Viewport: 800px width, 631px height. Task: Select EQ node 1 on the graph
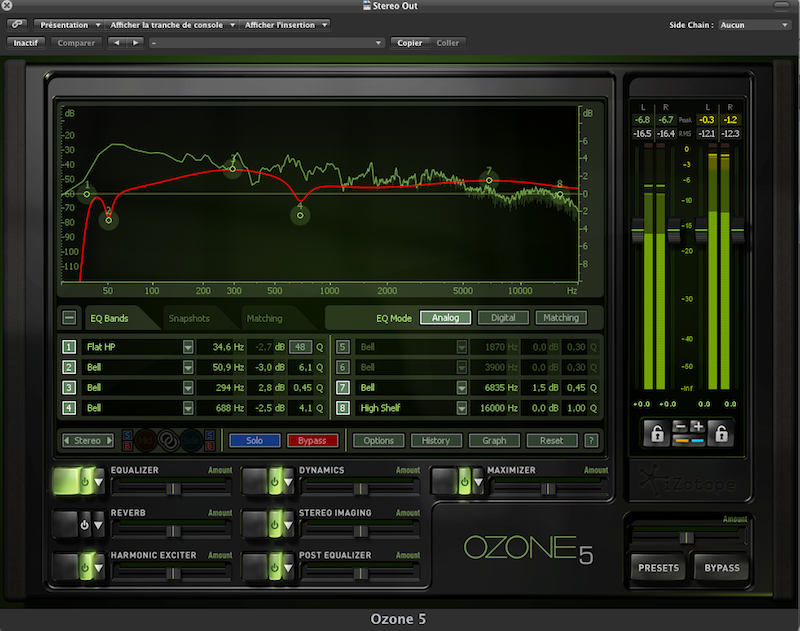tap(87, 194)
